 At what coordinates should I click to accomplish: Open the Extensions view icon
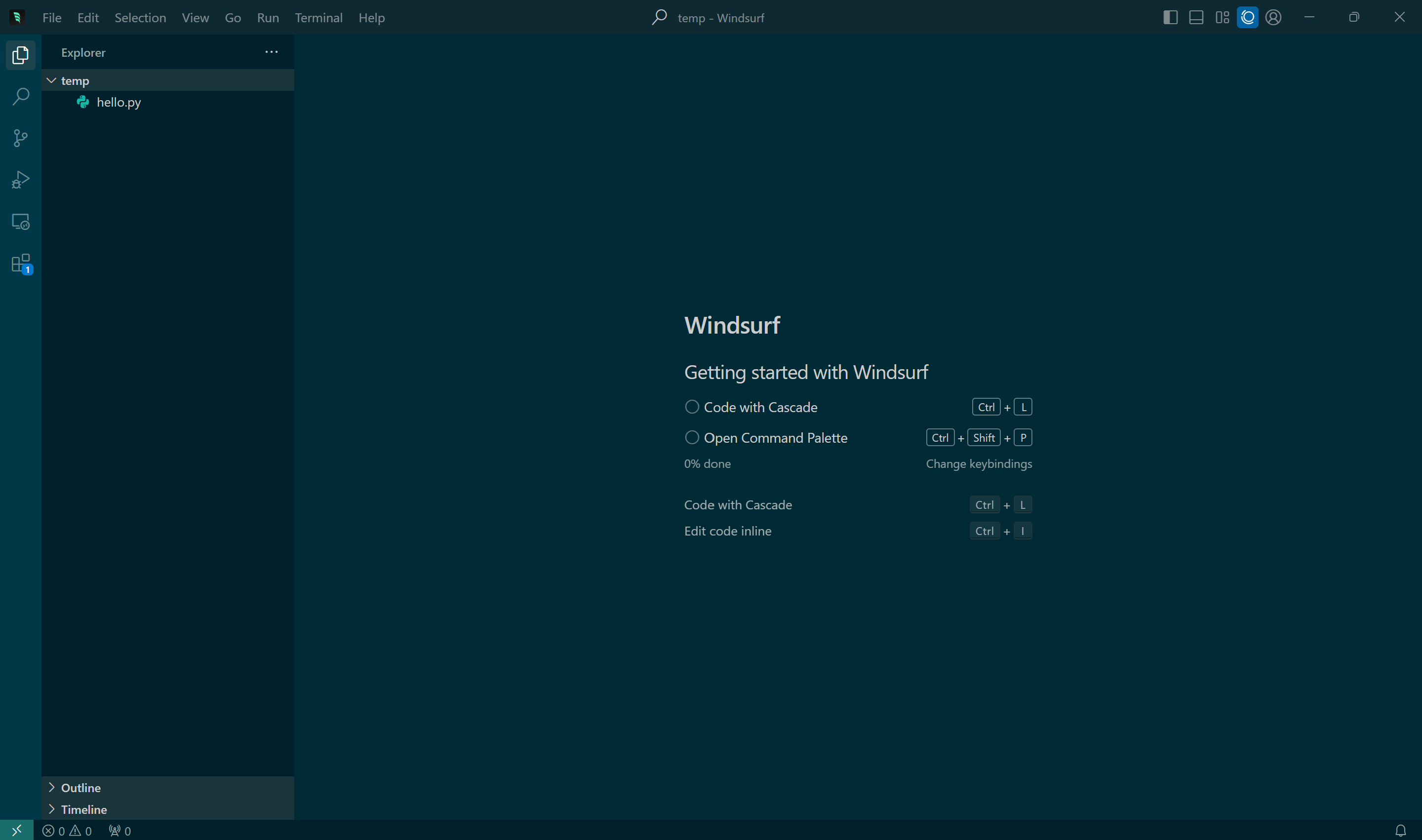tap(20, 264)
